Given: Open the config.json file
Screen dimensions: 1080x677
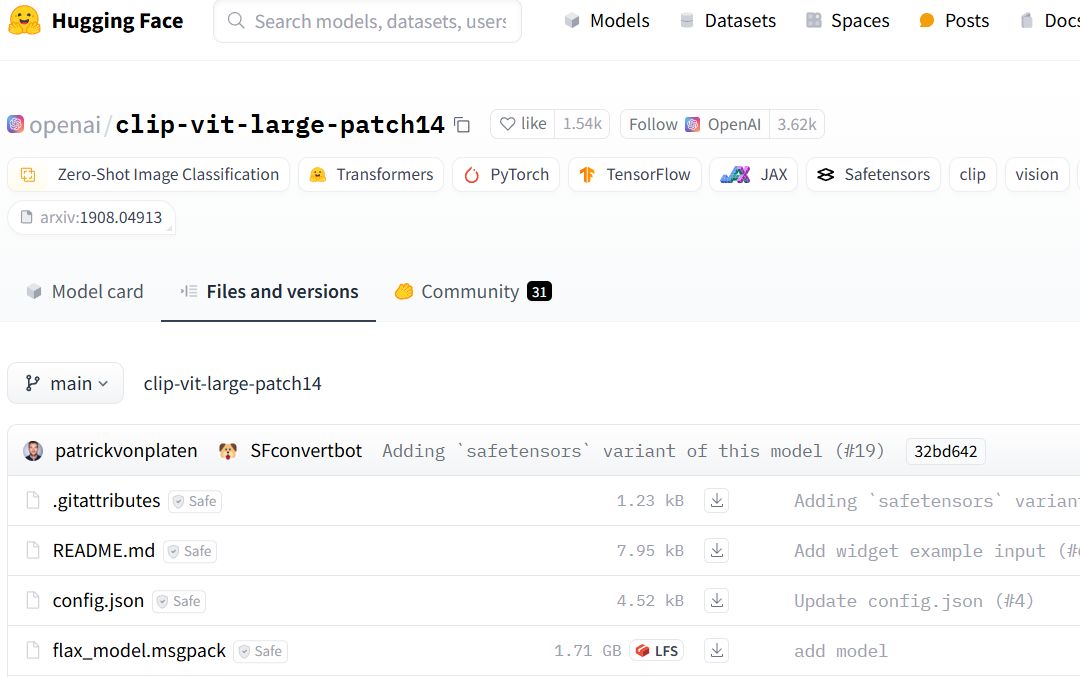Looking at the screenshot, I should [x=98, y=601].
